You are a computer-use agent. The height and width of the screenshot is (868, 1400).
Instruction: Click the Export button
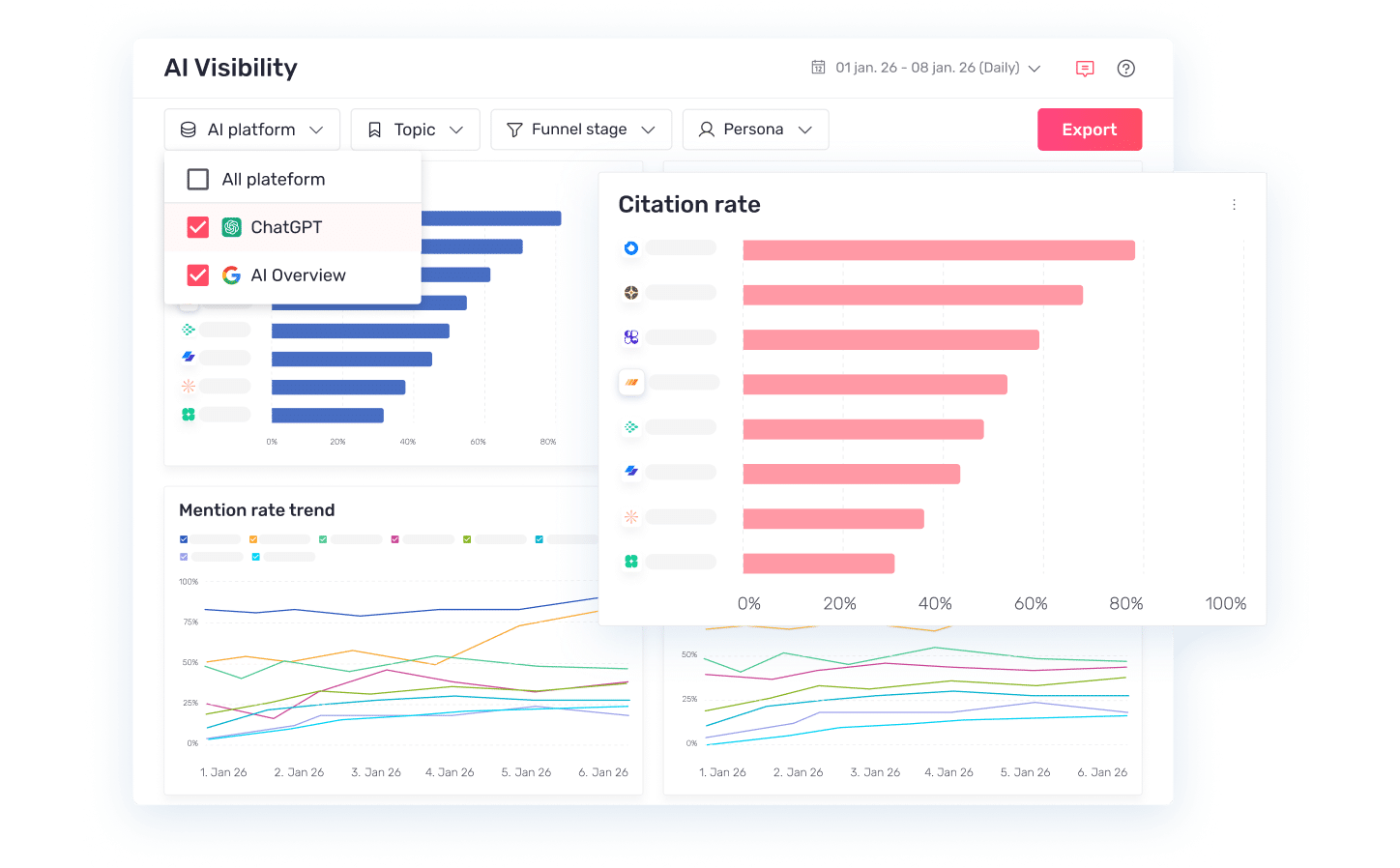[1090, 130]
